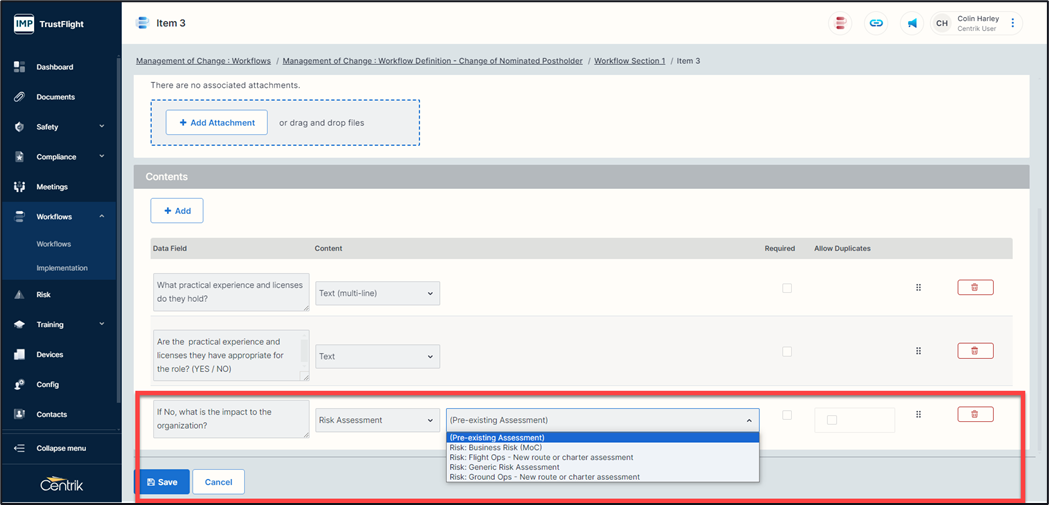Click the Add Attachment button
The image size is (1049, 505).
click(x=216, y=123)
